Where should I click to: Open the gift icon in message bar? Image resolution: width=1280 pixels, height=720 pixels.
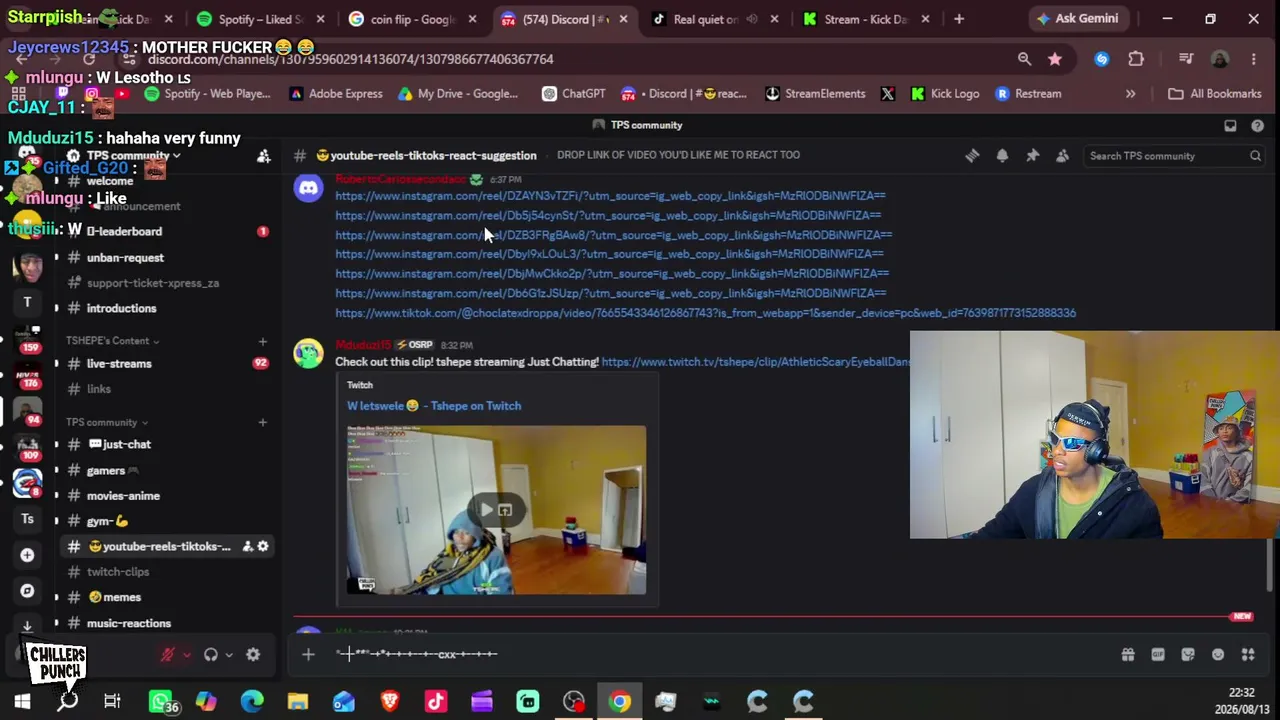pos(1128,654)
